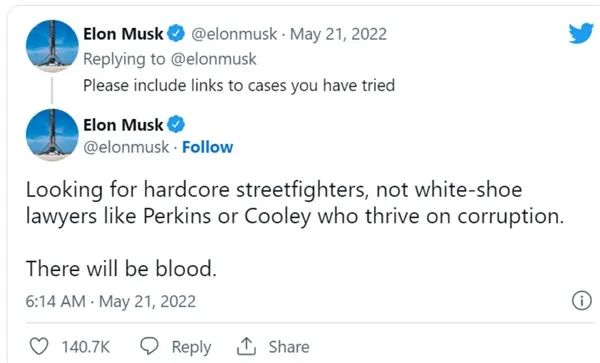Click Elon Musk name above Follow
This screenshot has width=600, height=363.
coord(123,125)
